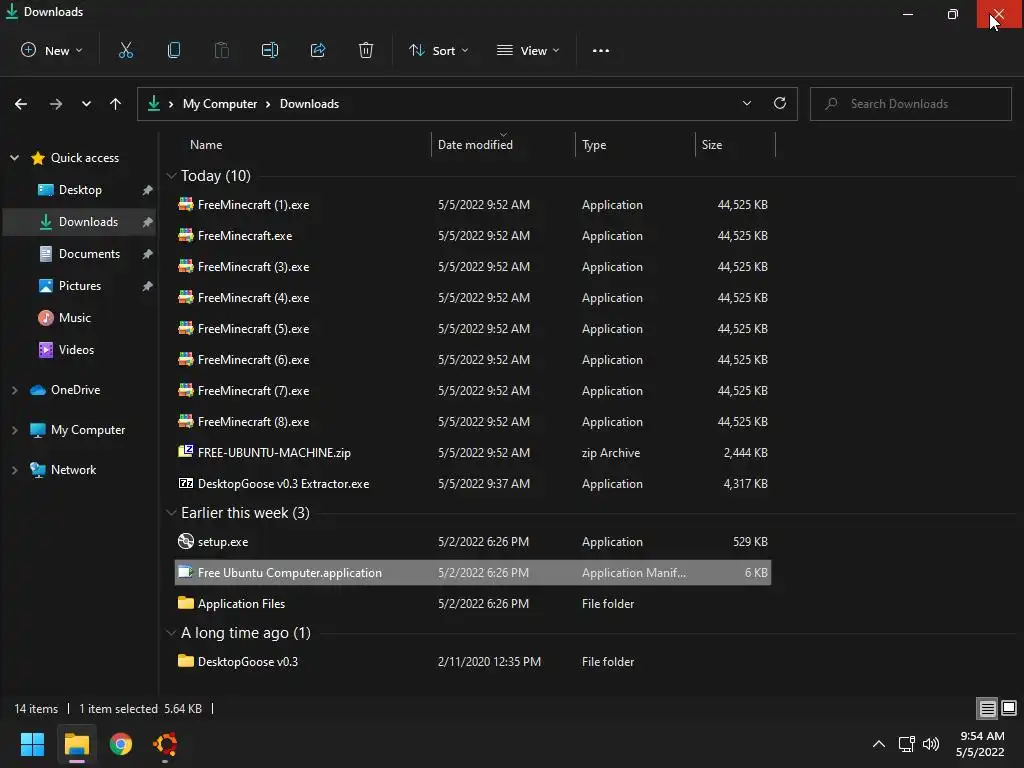1024x768 pixels.
Task: Open volume speaker tray icon
Action: click(931, 744)
